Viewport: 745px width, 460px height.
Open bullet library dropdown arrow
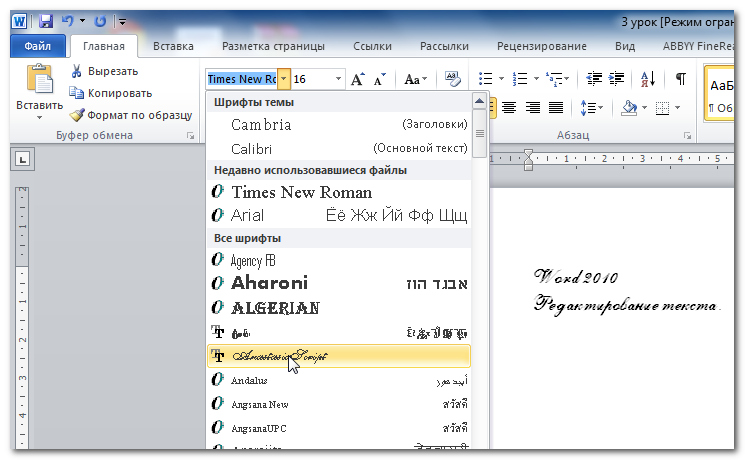(501, 78)
